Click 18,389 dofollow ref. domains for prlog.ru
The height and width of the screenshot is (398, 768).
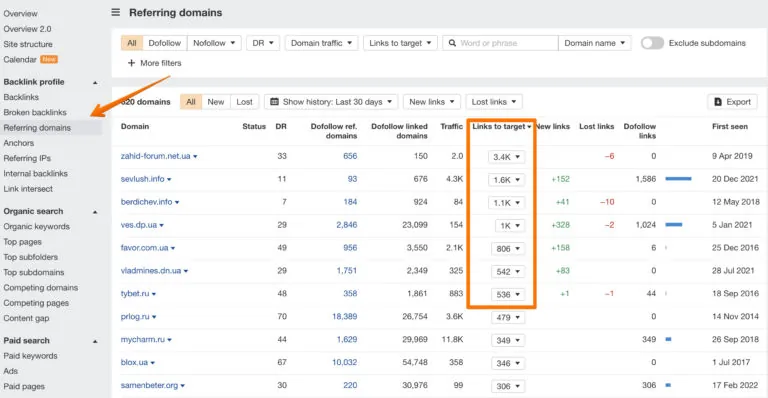tap(344, 316)
